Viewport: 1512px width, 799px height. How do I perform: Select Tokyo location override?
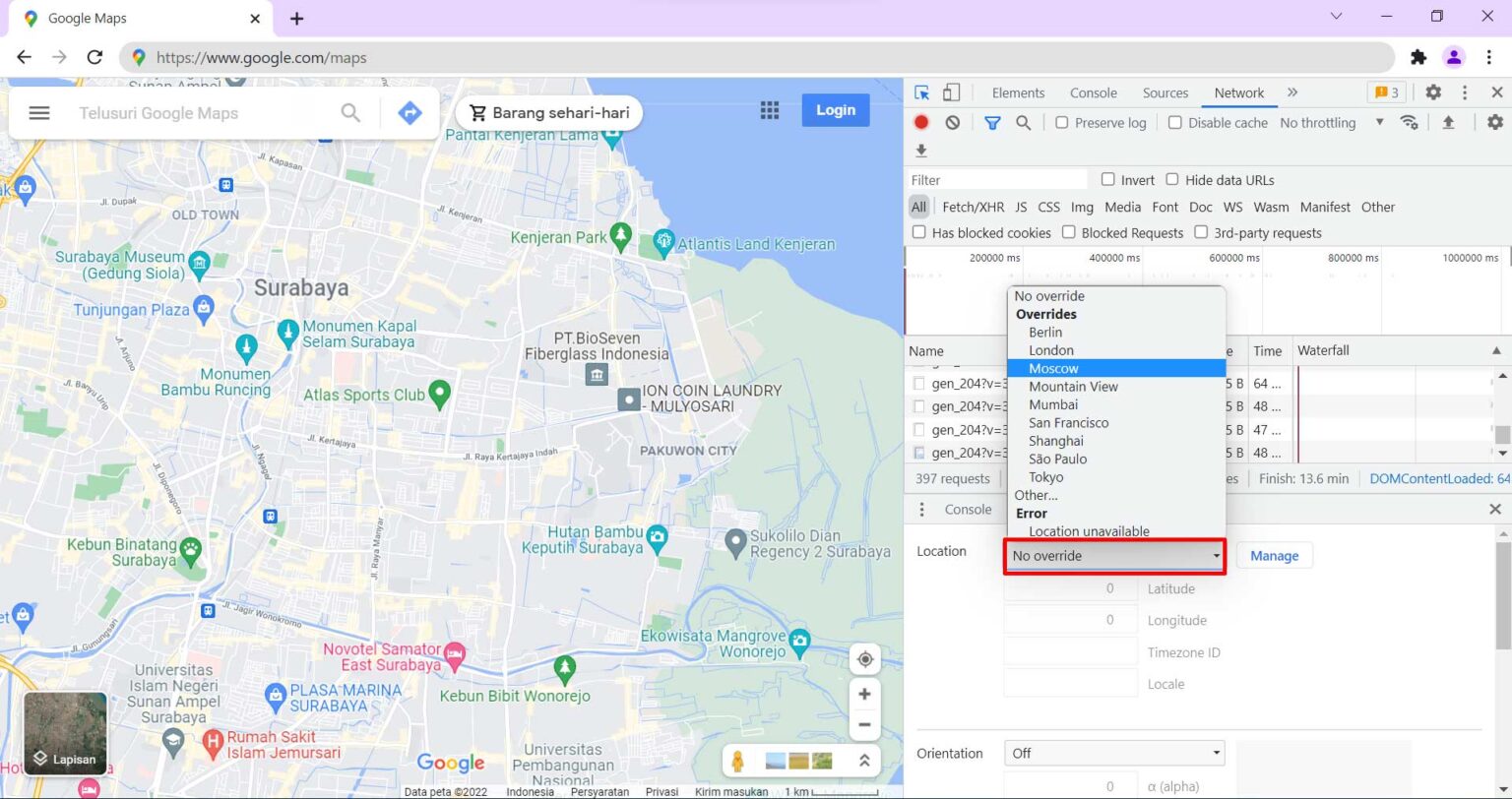coord(1116,477)
